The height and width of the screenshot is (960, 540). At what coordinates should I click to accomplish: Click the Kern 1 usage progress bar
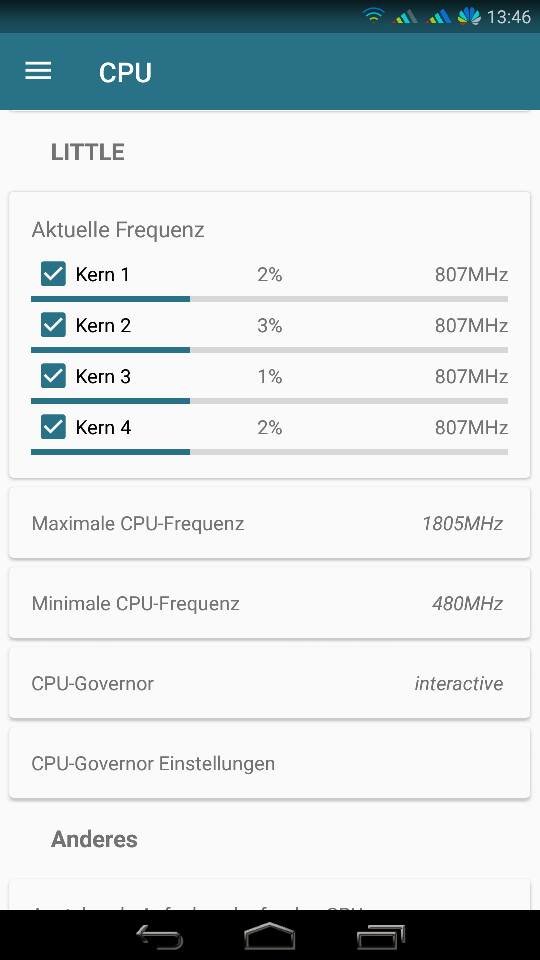pyautogui.click(x=269, y=299)
